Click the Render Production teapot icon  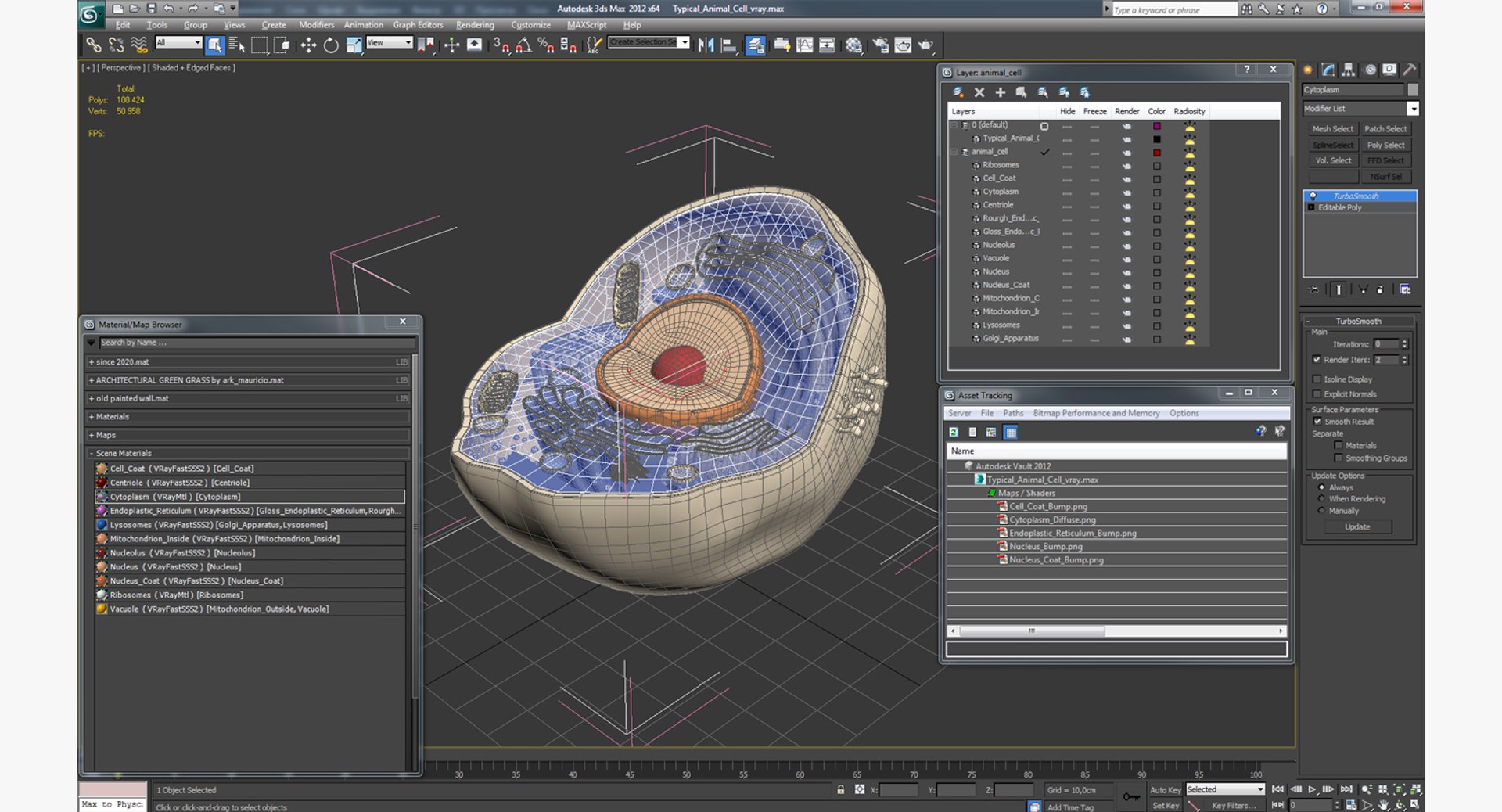pos(925,45)
